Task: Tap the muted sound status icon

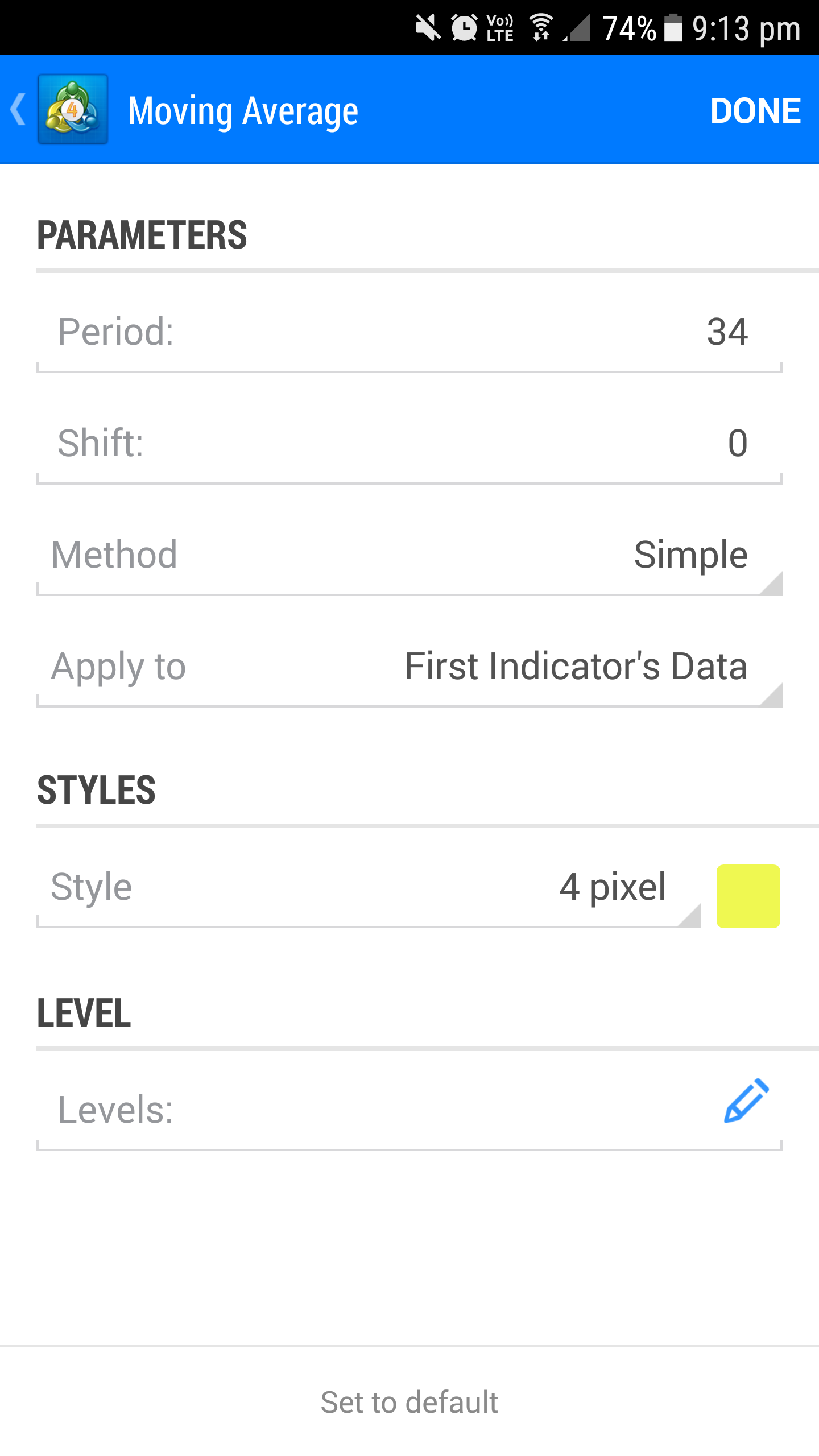Action: click(x=428, y=27)
